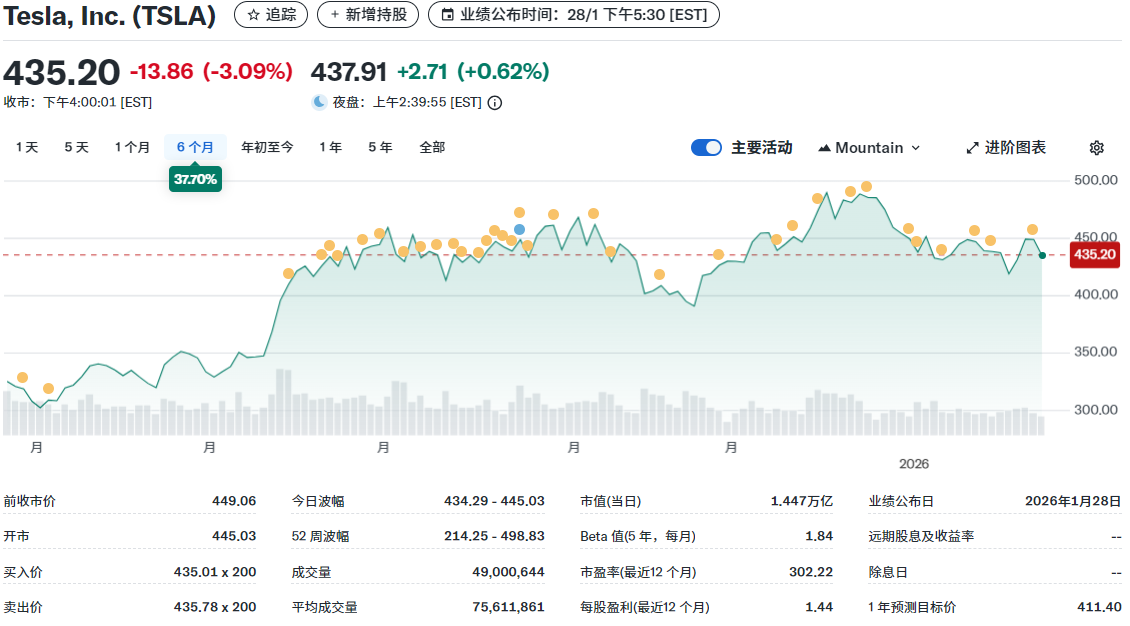Open the advanced chart expand icon

click(972, 147)
